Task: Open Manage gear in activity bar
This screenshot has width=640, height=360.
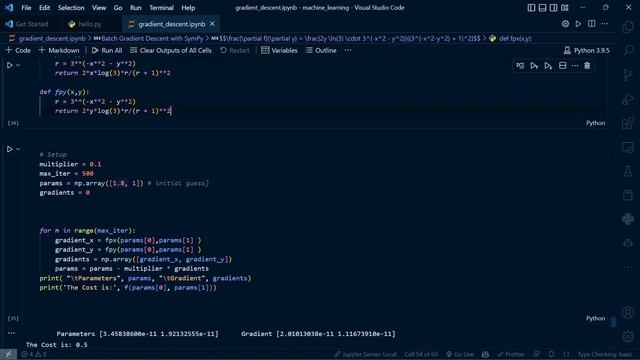Action: pos(628,336)
